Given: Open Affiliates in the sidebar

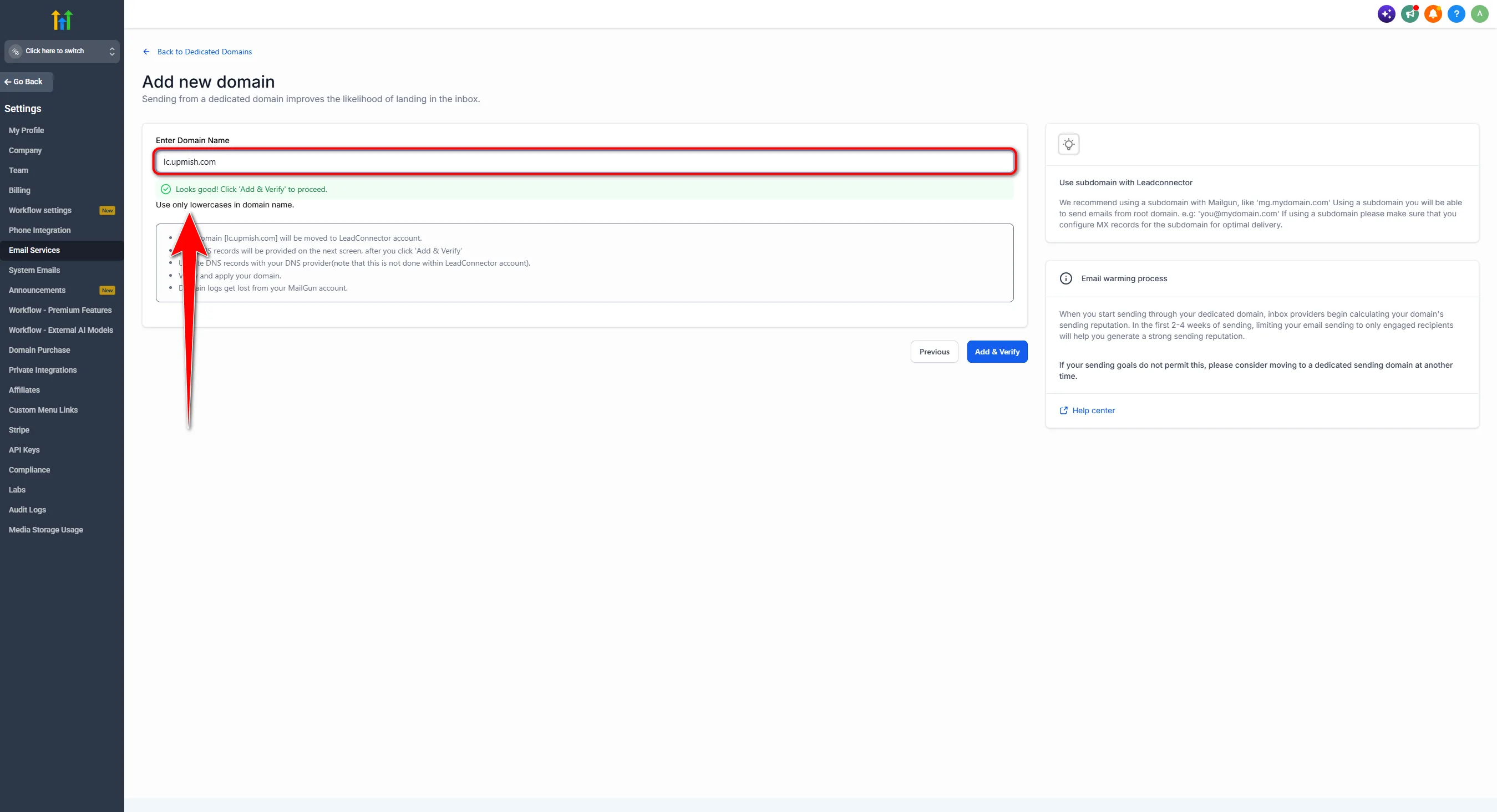Looking at the screenshot, I should 24,390.
